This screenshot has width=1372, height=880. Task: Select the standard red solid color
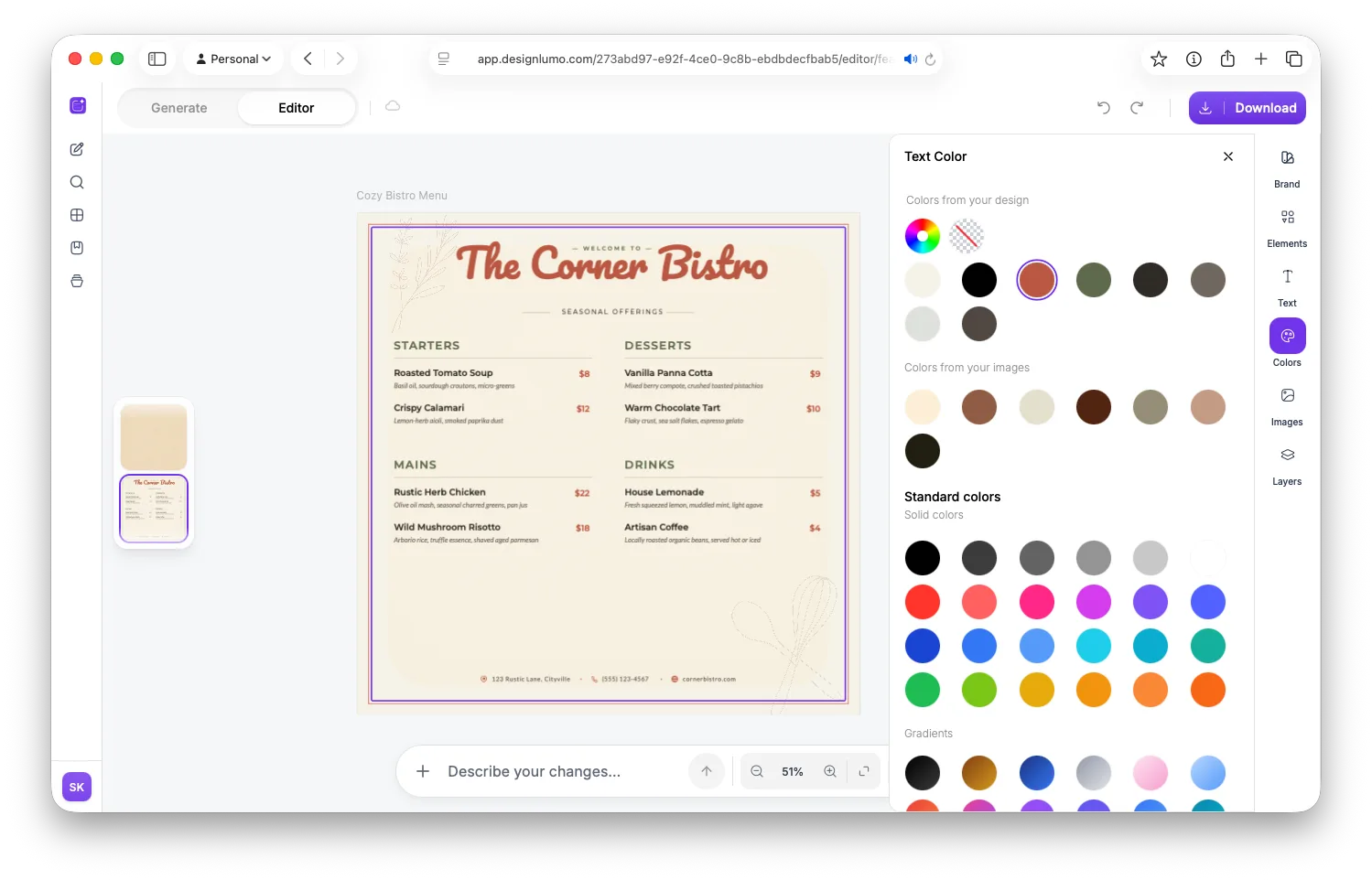click(x=923, y=602)
